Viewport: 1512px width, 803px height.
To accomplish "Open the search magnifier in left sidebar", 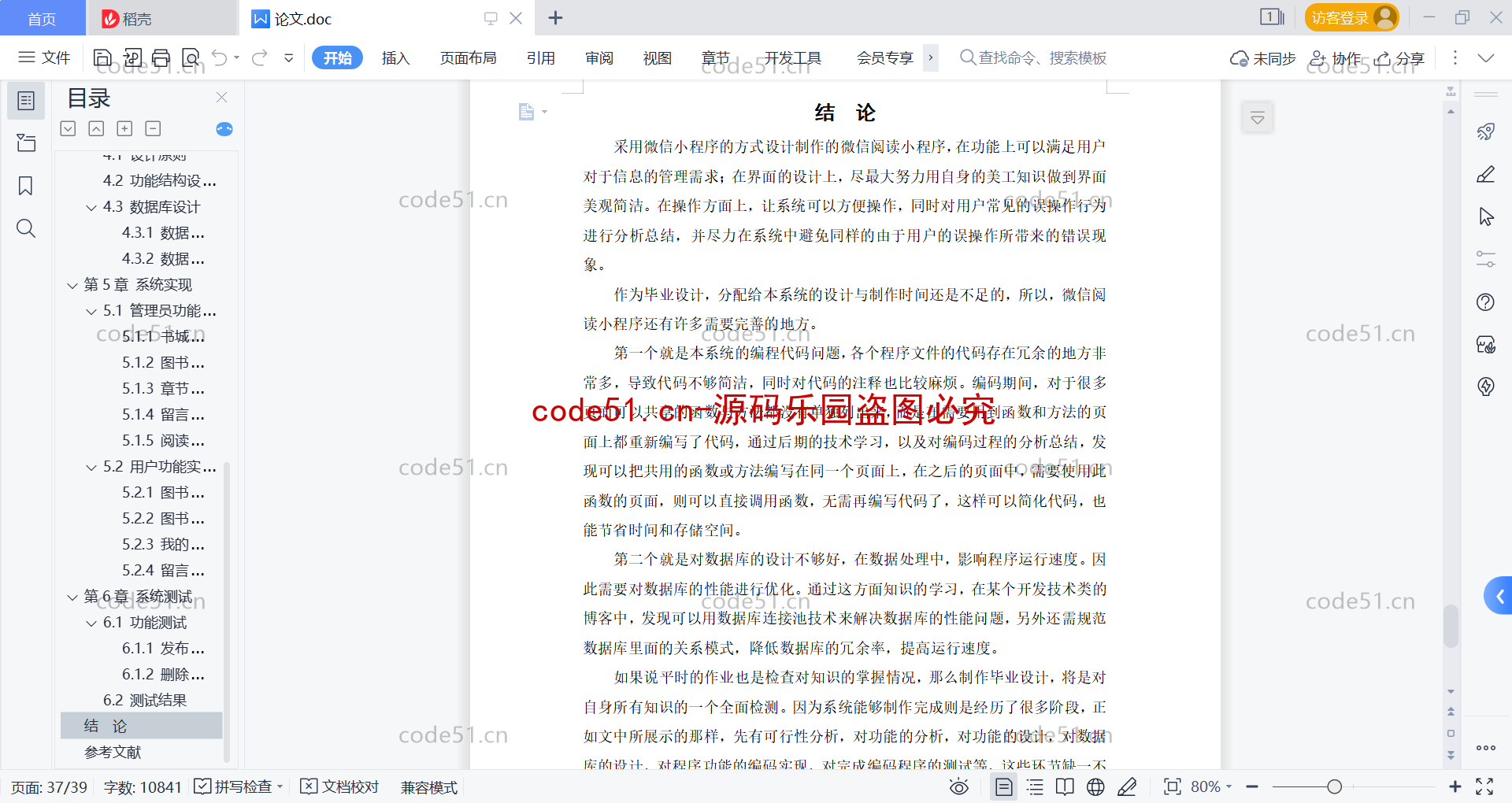I will (26, 228).
